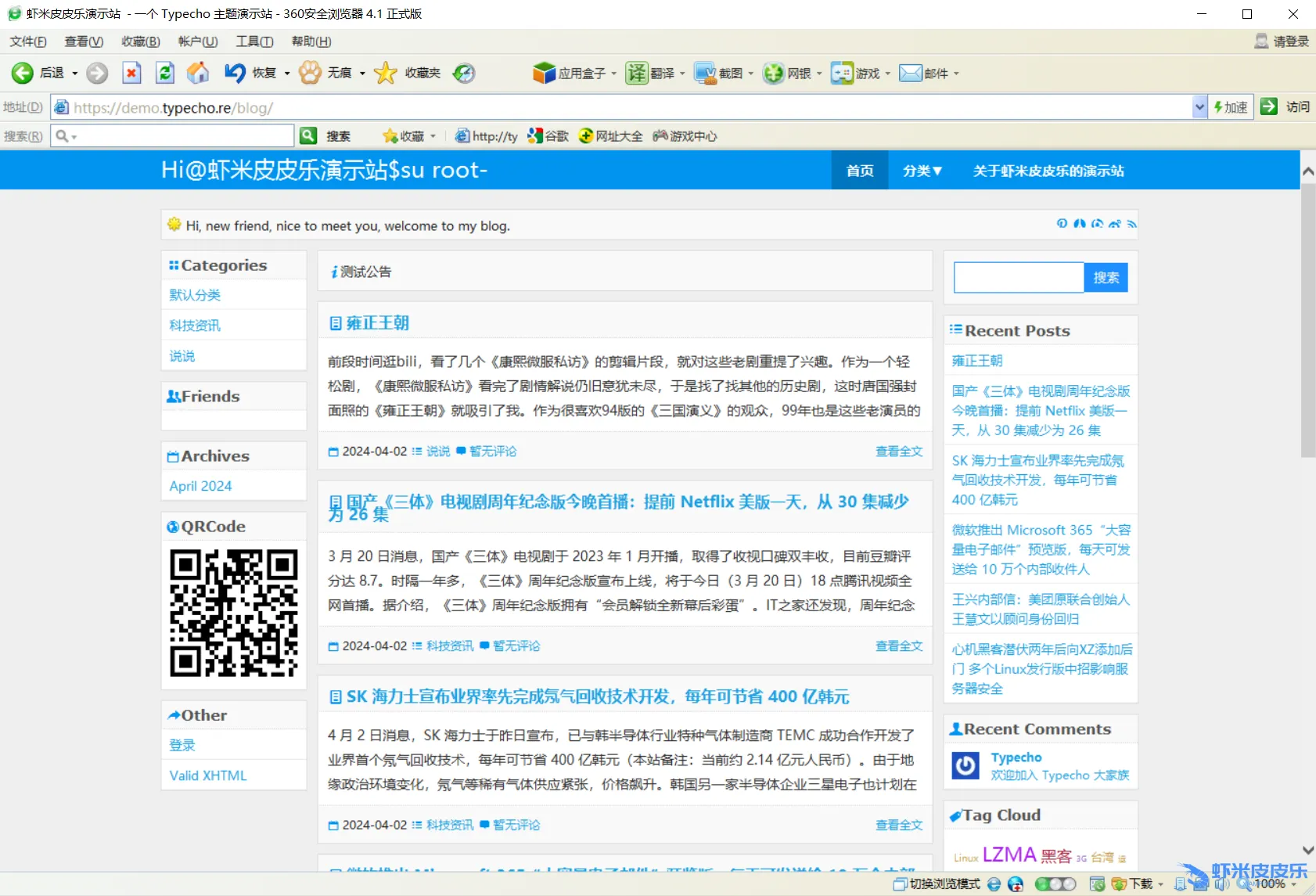Open the 工具(T) menu
This screenshot has height=896, width=1316.
[x=254, y=41]
